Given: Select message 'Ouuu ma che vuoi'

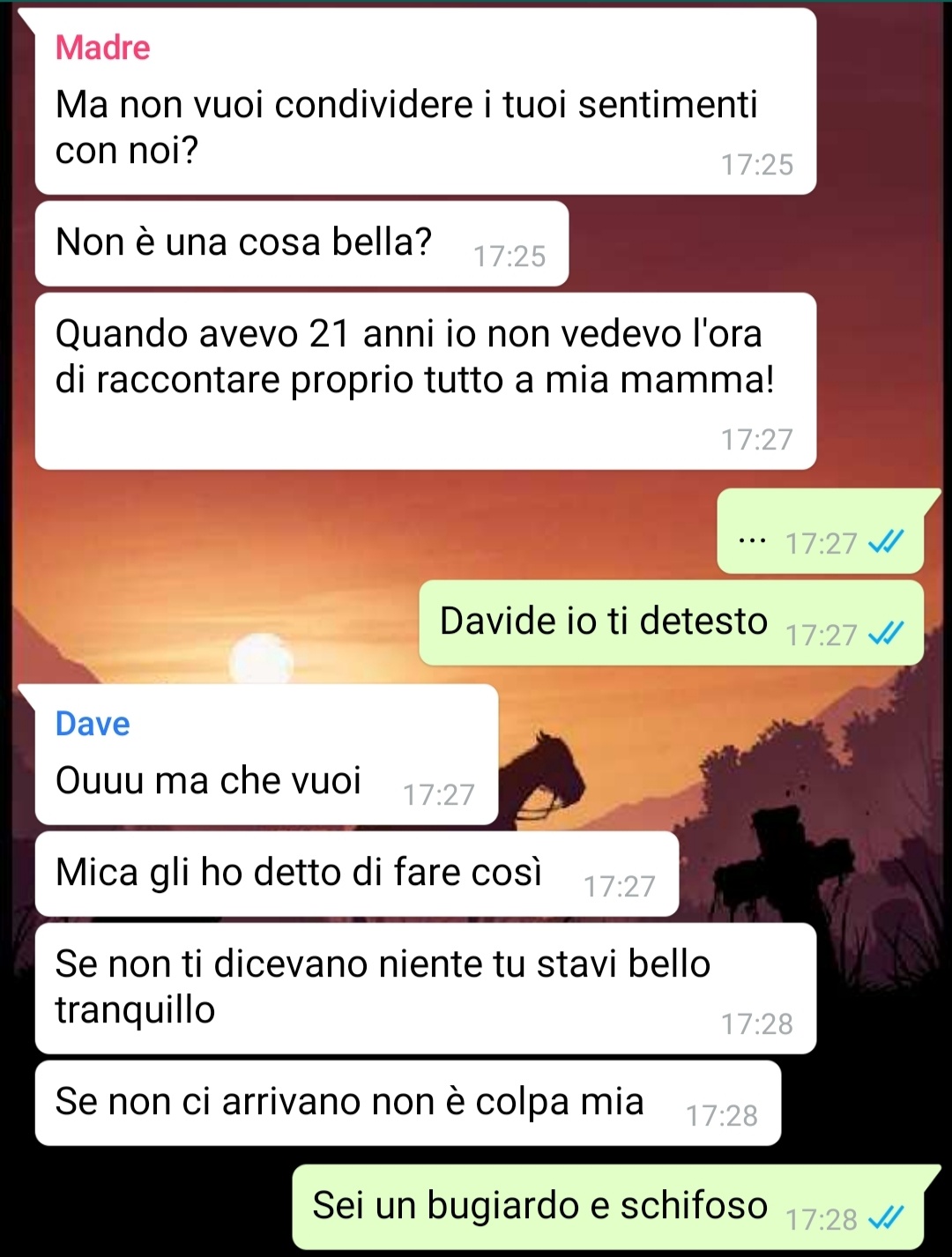Looking at the screenshot, I should (x=266, y=755).
